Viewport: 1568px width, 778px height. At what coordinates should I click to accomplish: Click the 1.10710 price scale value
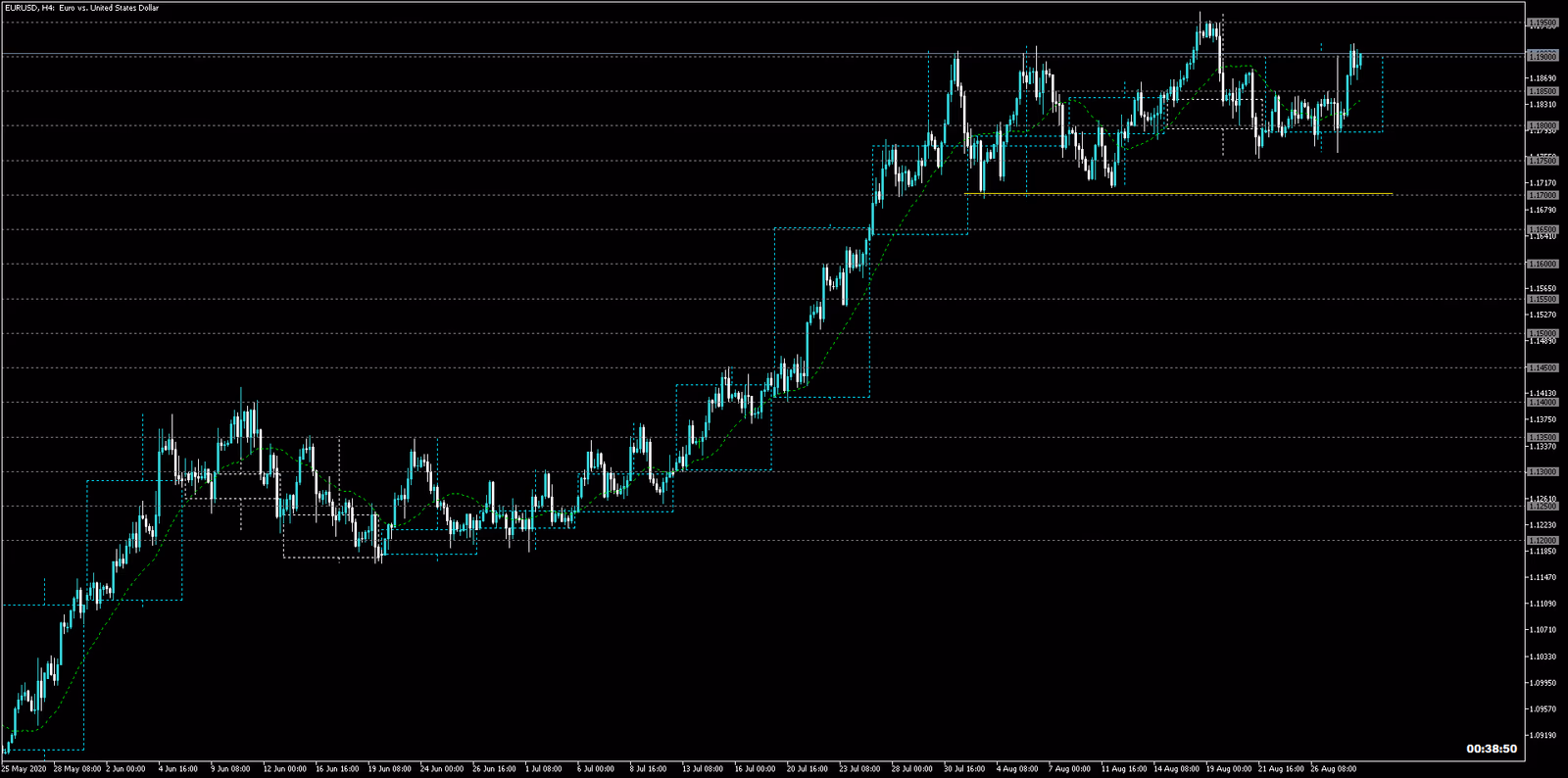pos(1543,630)
